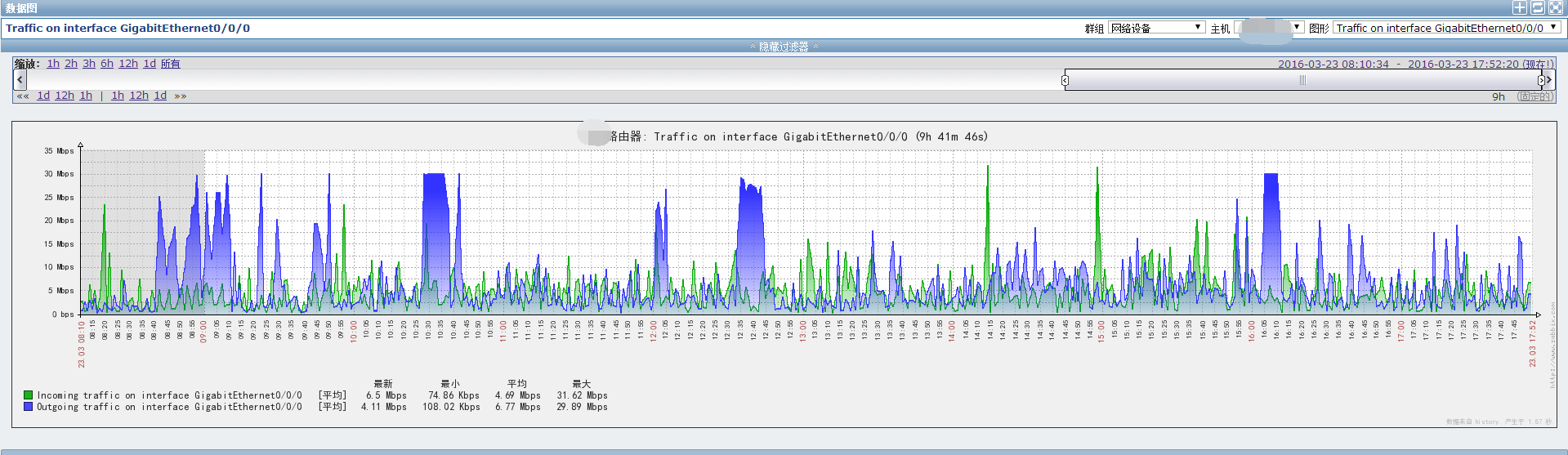
Task: Click incoming latest value 6.5 Mbps
Action: point(386,395)
